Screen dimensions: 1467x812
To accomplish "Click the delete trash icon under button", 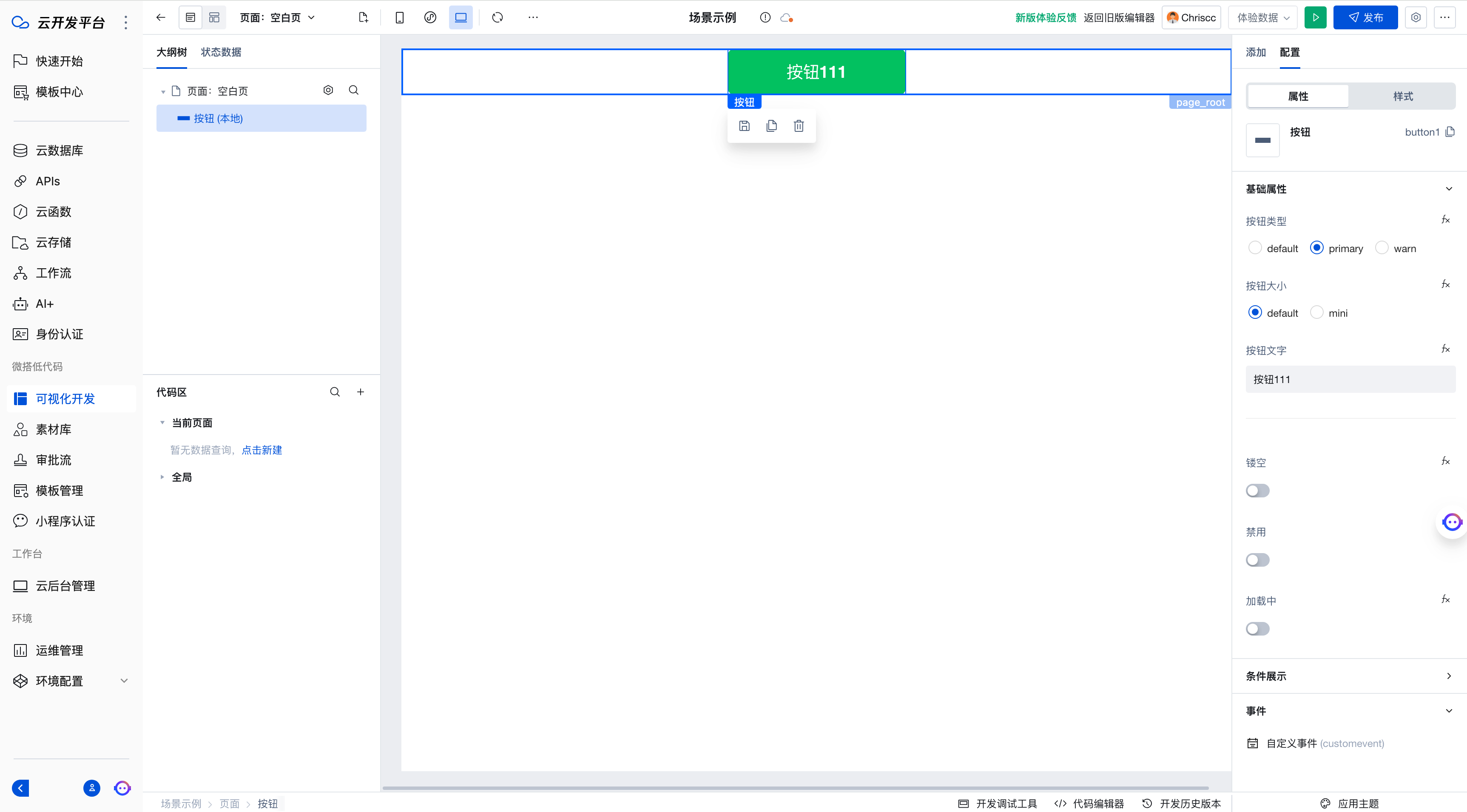I will coord(799,126).
